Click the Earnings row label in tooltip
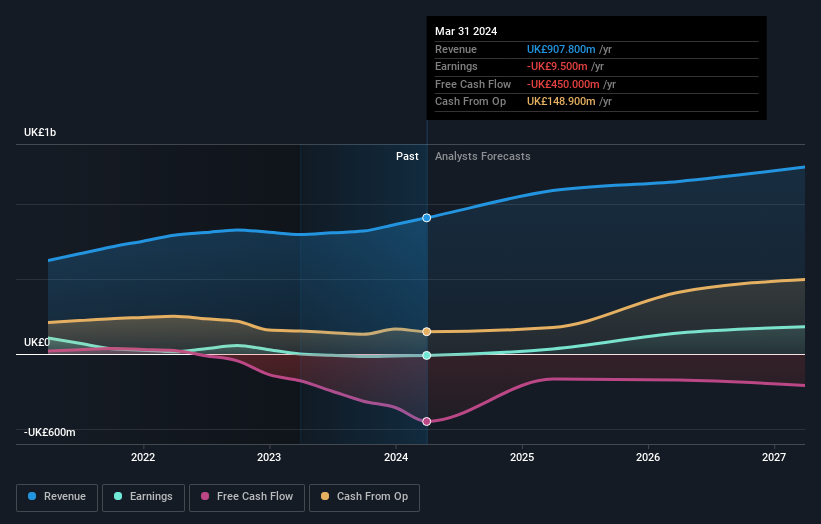This screenshot has width=821, height=524. pyautogui.click(x=456, y=66)
